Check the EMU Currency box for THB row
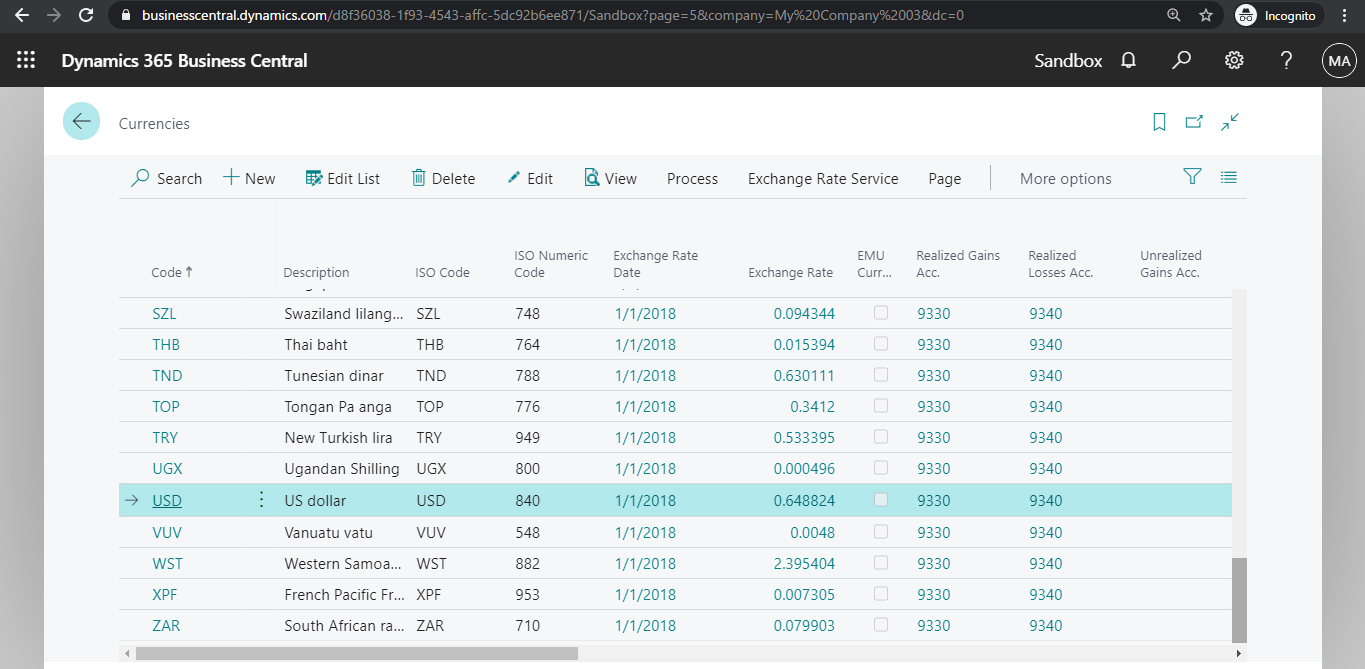Screen dimensions: 1365x669 [881, 343]
